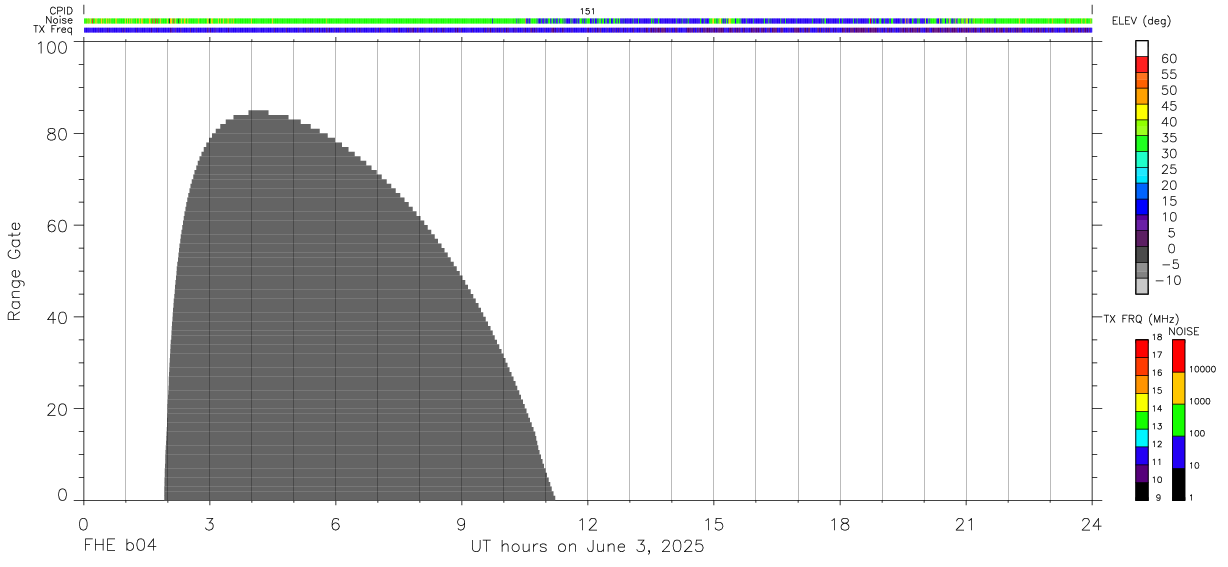1228x567 pixels.
Task: Click the UT hours on June 3, 2025 title
Action: pos(588,547)
